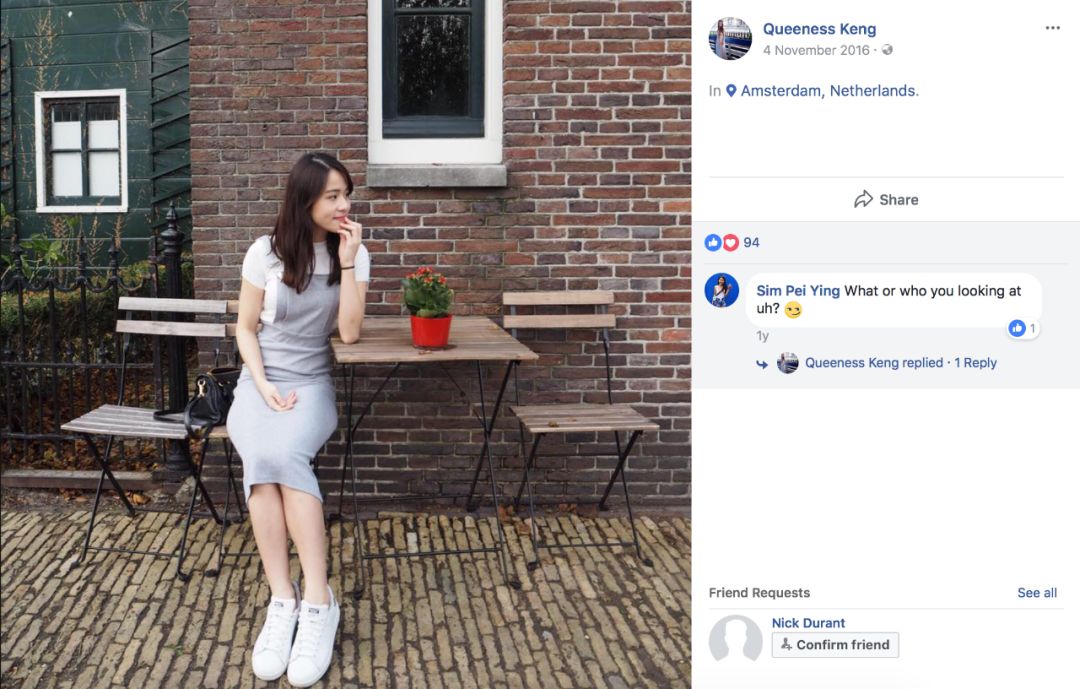1080x689 pixels.
Task: Open Sim Pei Ying's profile link
Action: click(798, 291)
